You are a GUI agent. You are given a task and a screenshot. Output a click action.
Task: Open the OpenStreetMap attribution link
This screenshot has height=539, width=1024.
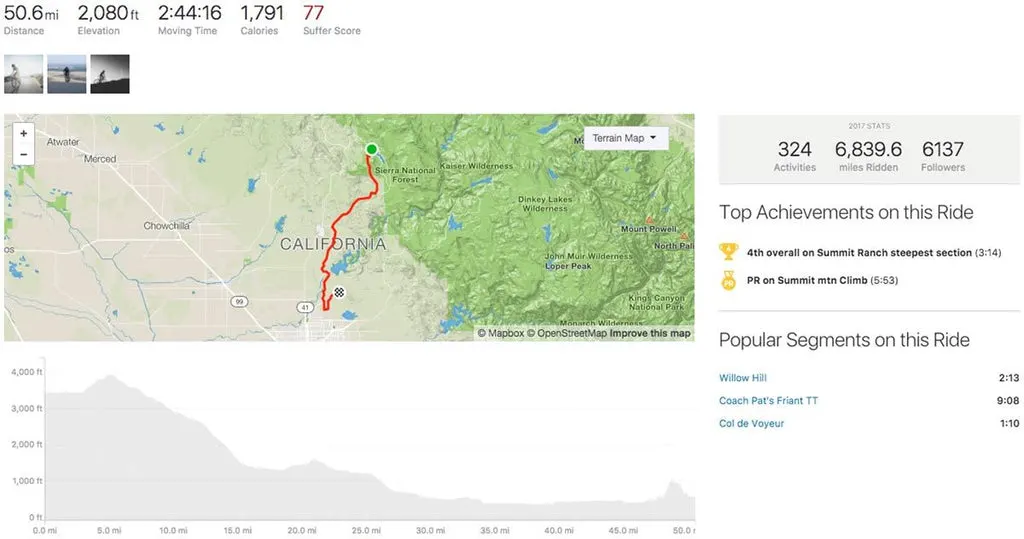coord(567,333)
